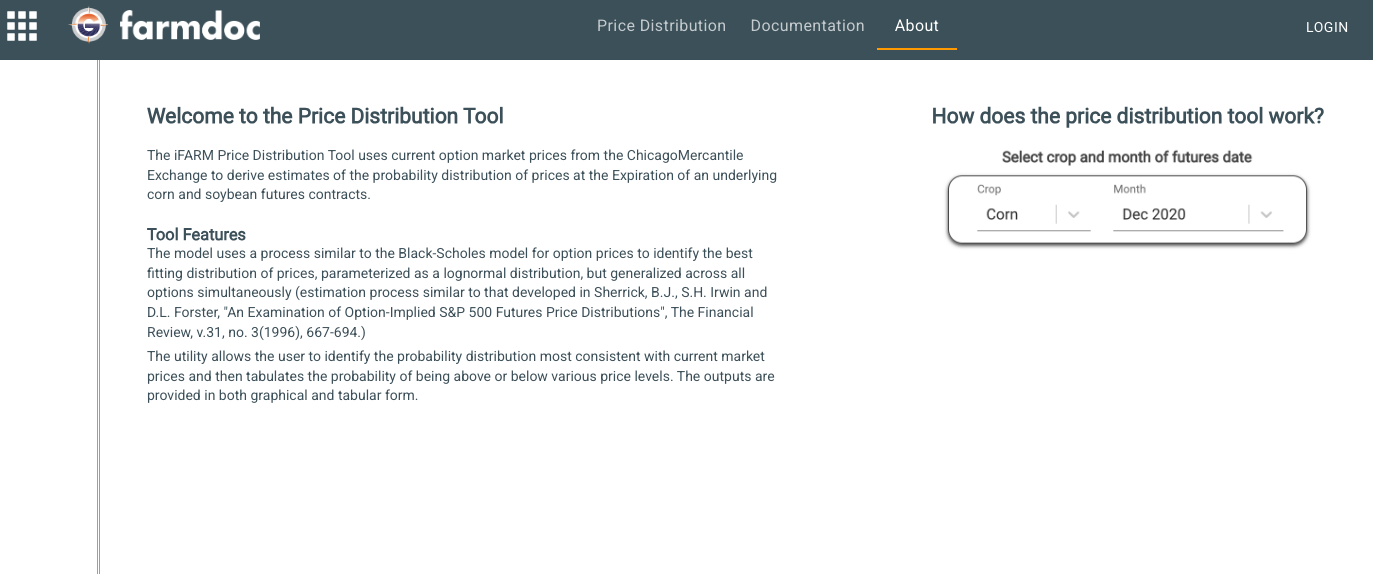Viewport: 1373px width, 574px height.
Task: Click the iFARM introduction paragraph
Action: (x=461, y=175)
